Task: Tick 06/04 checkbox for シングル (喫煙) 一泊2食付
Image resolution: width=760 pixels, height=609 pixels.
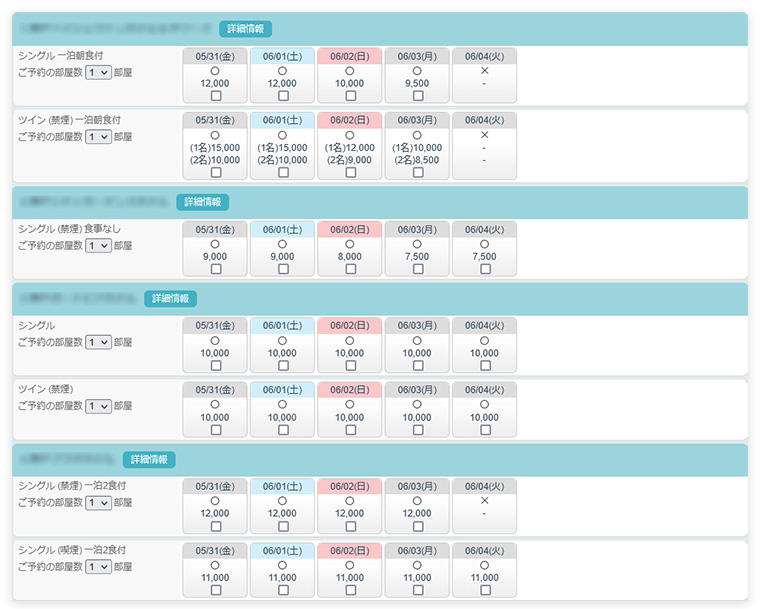Action: coord(485,590)
